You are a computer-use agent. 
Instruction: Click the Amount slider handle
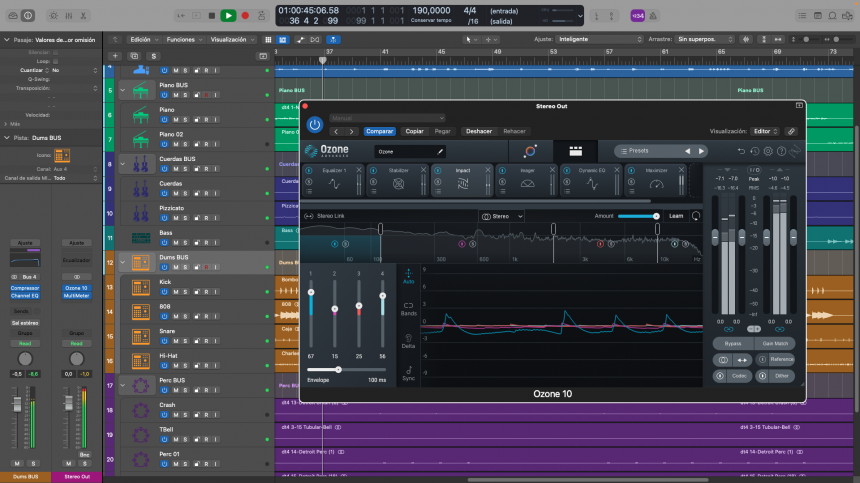[x=656, y=216]
